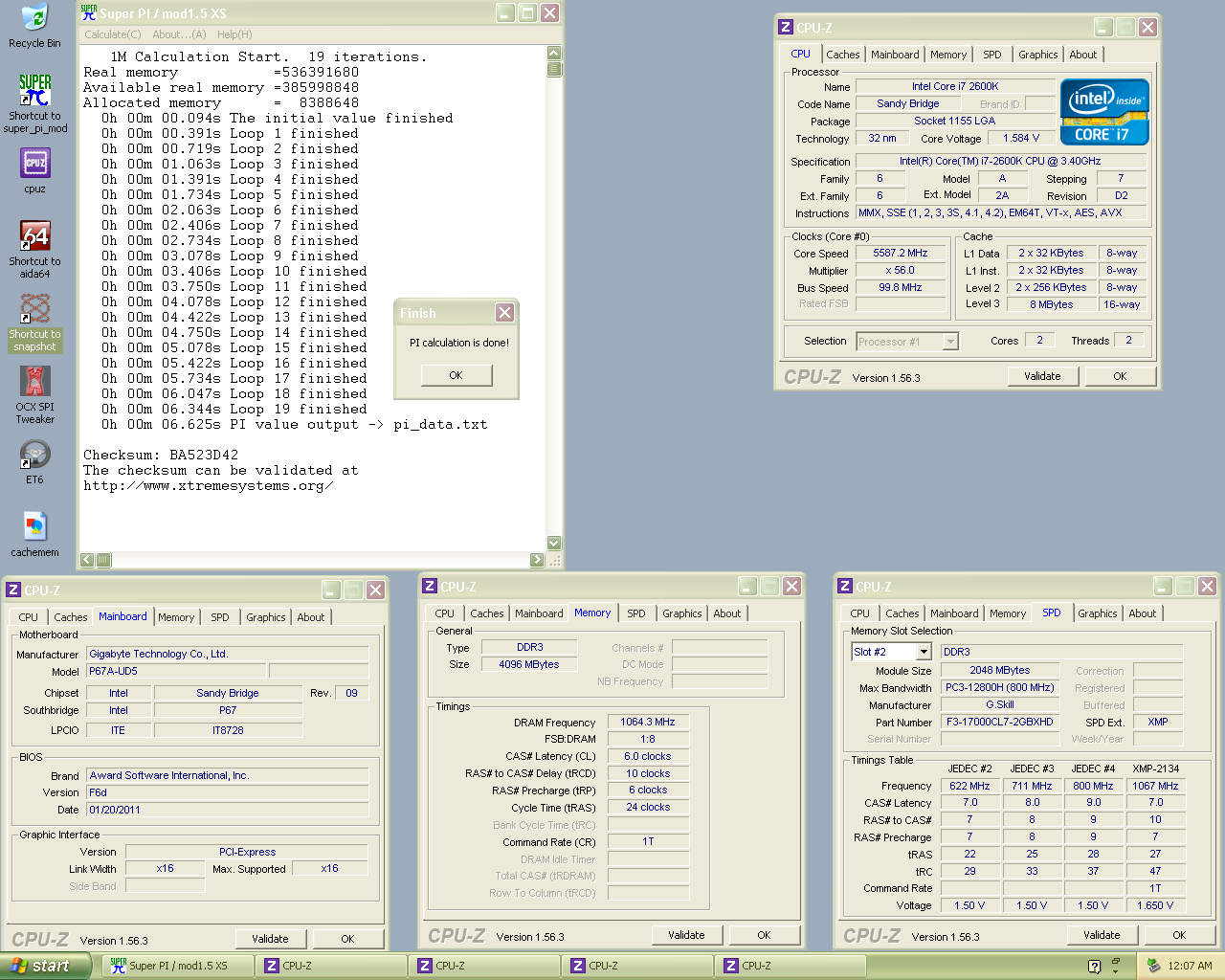
Task: Open the Calculate(C) menu in Super PI
Action: [113, 34]
